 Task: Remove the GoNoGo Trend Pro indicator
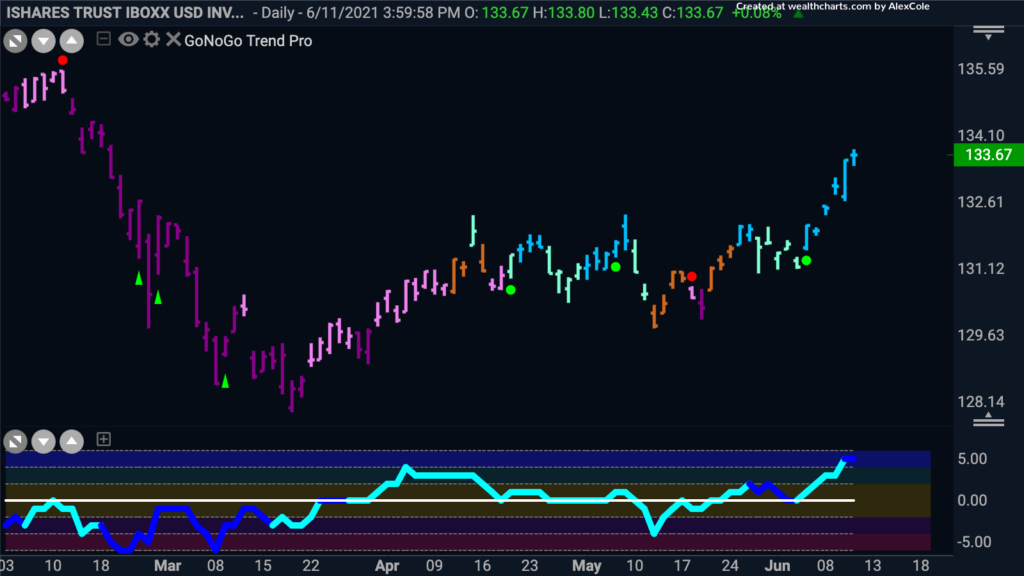pyautogui.click(x=173, y=40)
